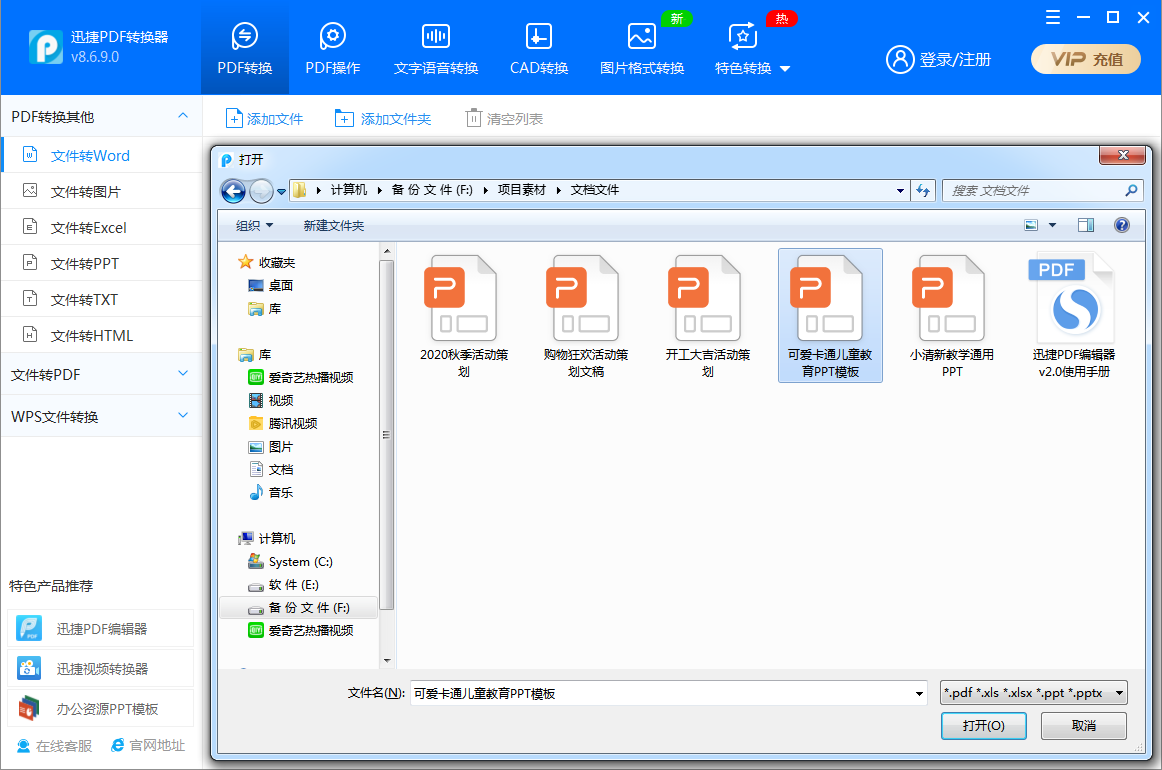Image resolution: width=1162 pixels, height=770 pixels.
Task: Click the help question mark icon
Action: 1122,225
